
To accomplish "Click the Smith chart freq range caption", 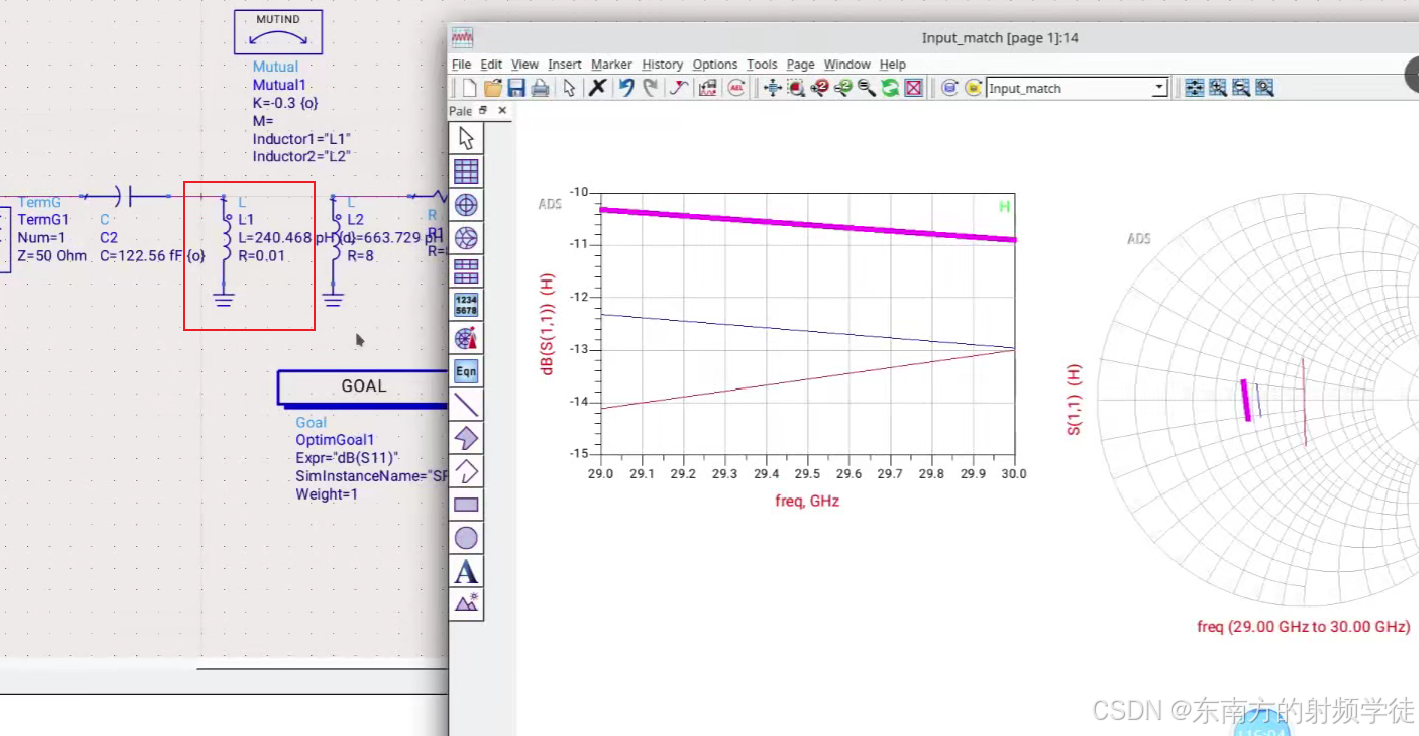I will pos(1303,627).
